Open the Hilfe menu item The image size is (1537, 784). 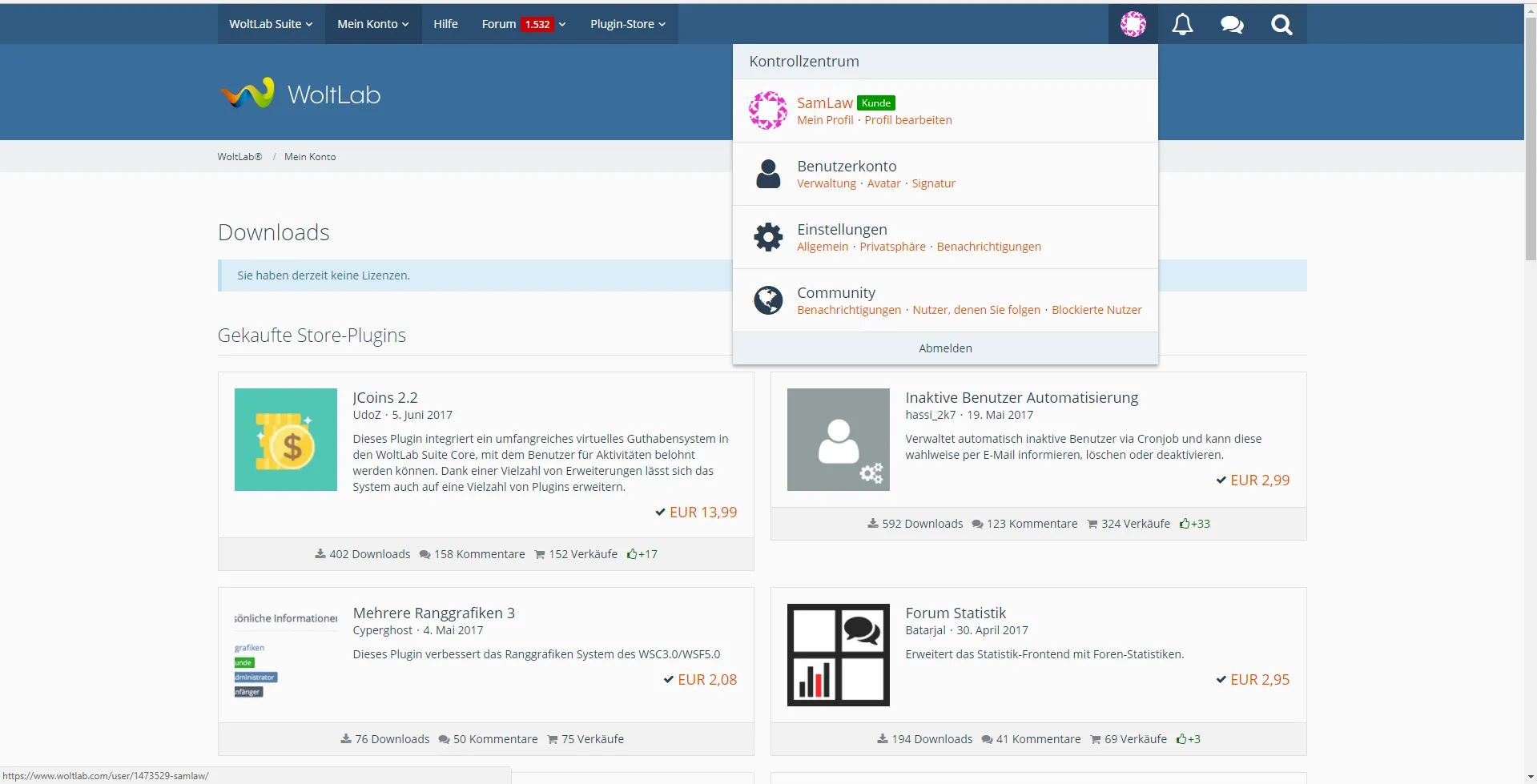[445, 24]
